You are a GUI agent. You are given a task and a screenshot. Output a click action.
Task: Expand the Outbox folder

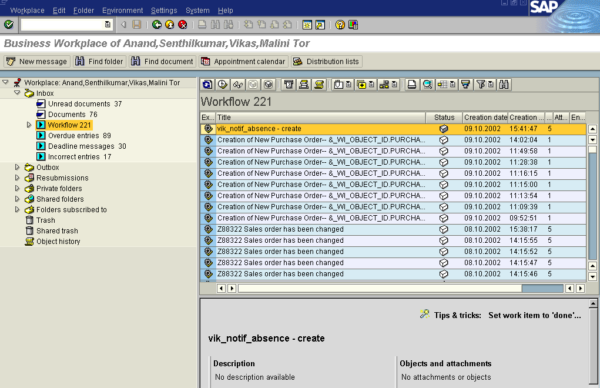[17, 167]
